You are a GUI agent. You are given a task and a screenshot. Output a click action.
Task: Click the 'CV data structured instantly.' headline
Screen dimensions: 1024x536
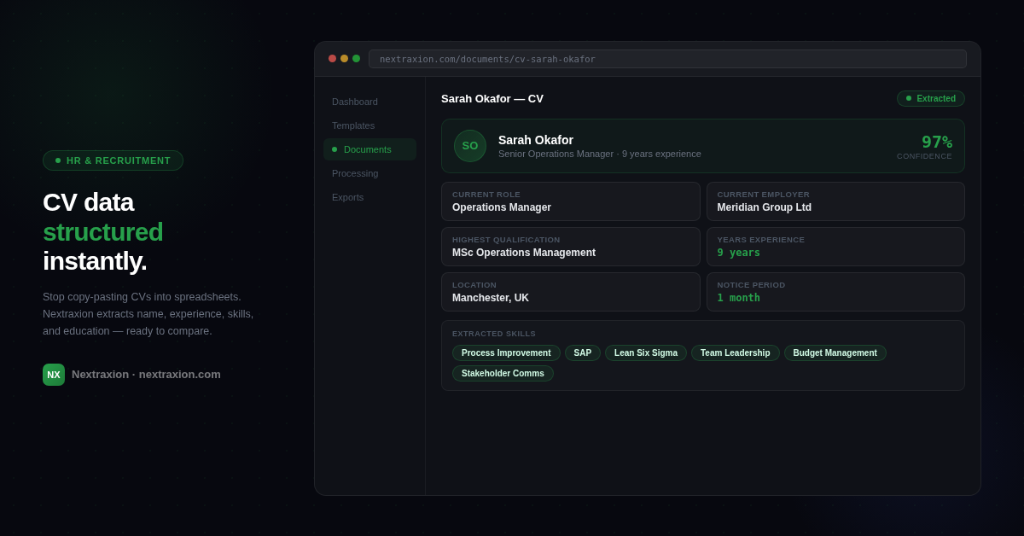(103, 232)
